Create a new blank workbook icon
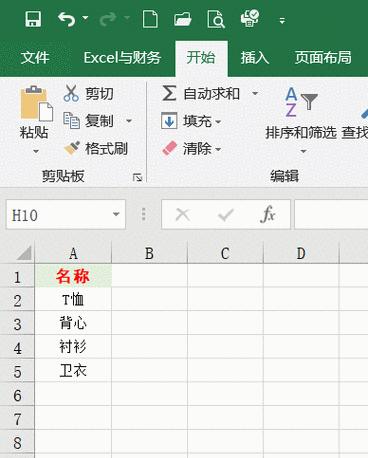 tap(150, 19)
